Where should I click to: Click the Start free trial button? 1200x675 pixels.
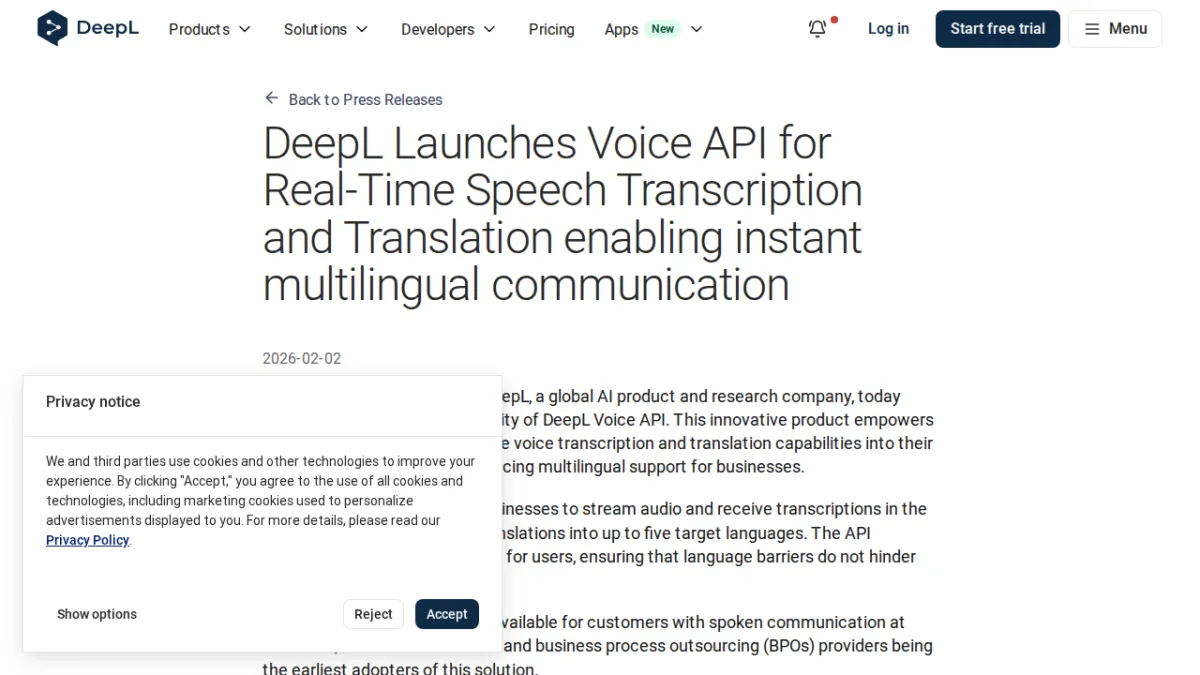[998, 29]
